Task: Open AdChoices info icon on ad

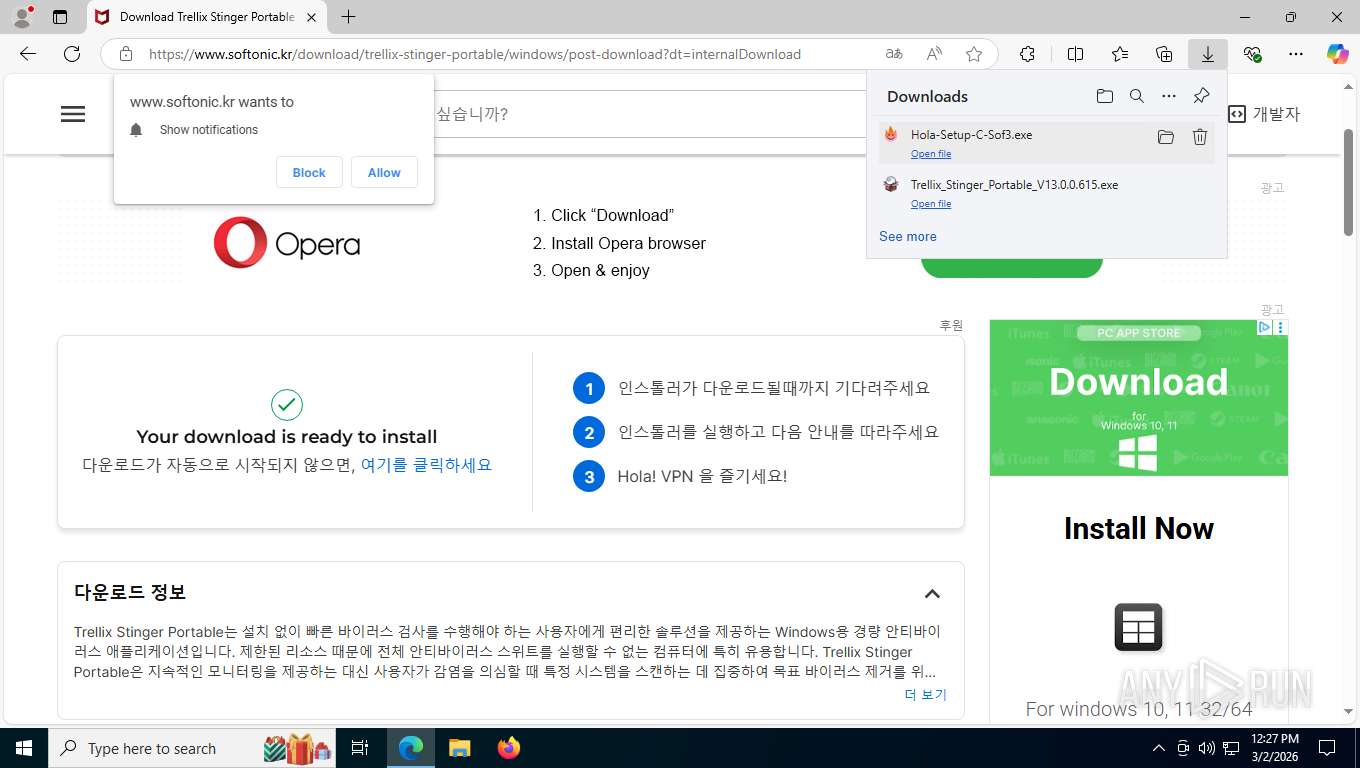Action: click(1265, 327)
